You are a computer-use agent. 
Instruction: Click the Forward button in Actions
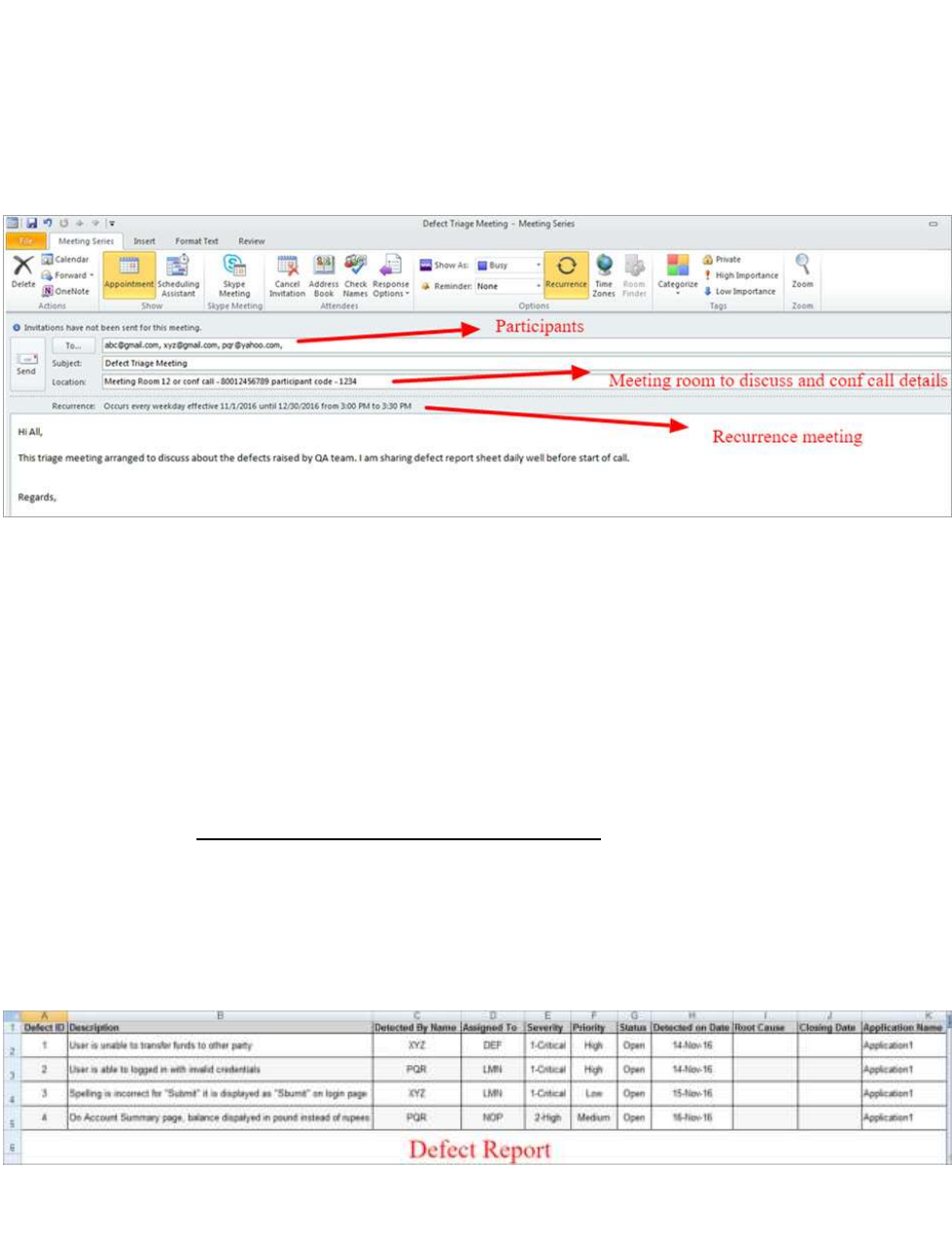67,275
